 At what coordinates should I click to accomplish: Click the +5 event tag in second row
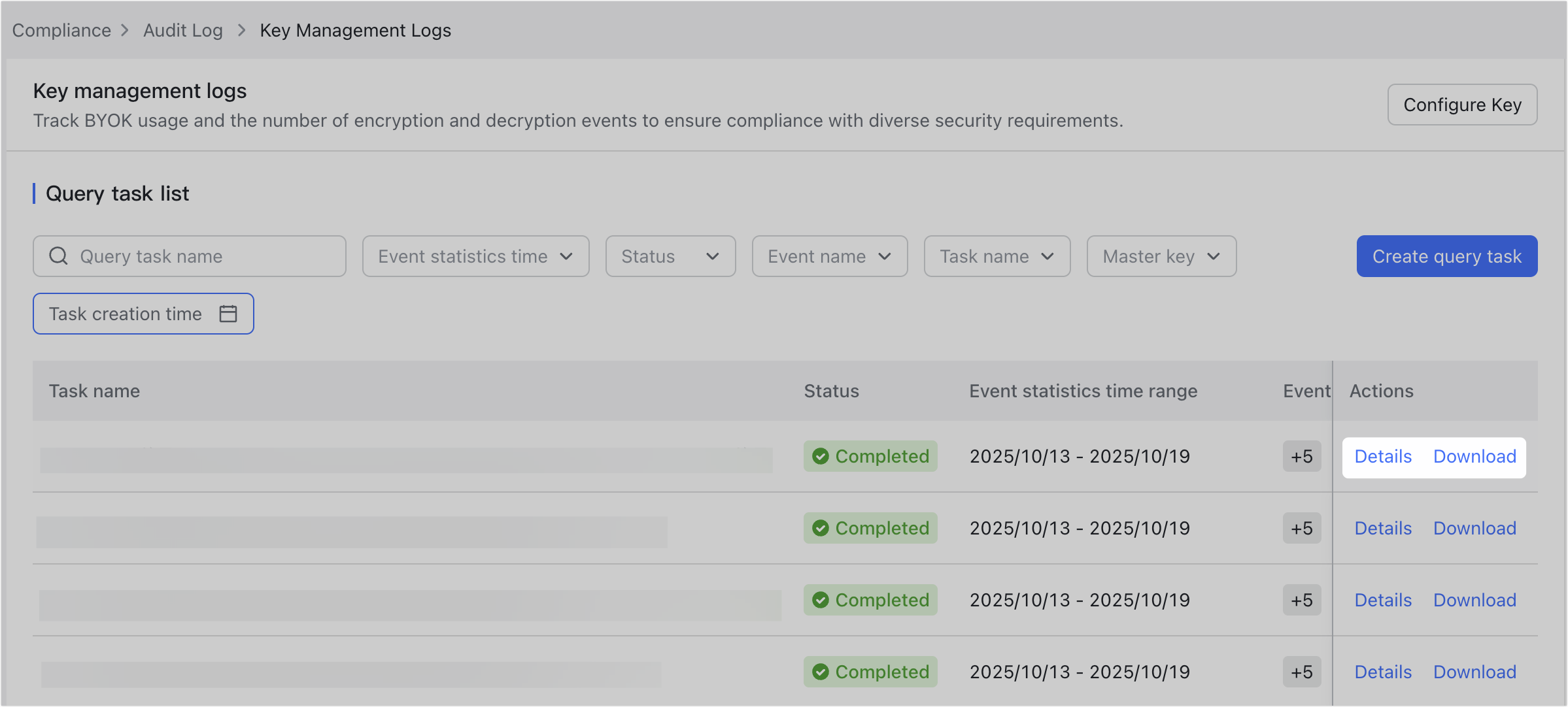point(1302,528)
